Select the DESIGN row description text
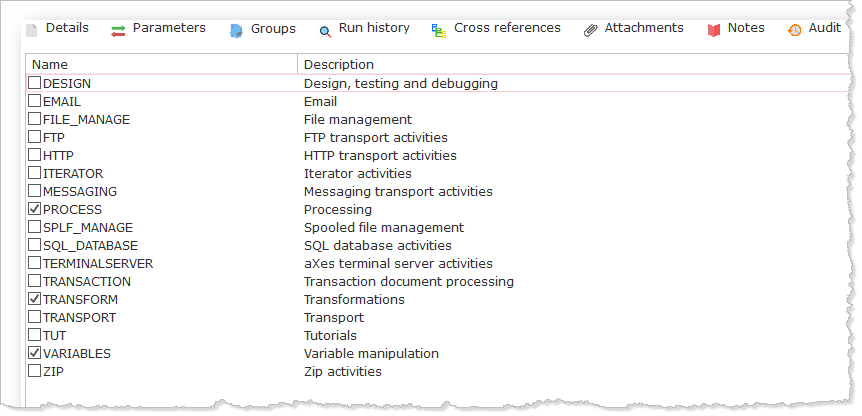Viewport: 862px width, 416px height. point(401,84)
